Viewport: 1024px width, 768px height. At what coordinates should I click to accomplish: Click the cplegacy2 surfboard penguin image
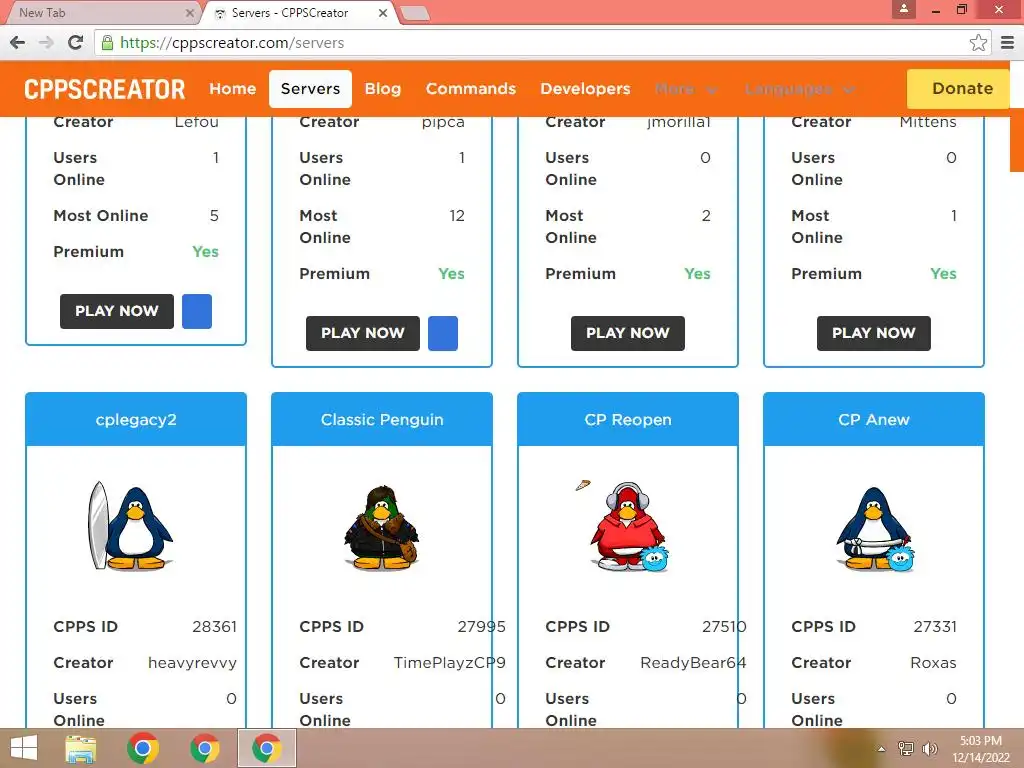pos(131,526)
